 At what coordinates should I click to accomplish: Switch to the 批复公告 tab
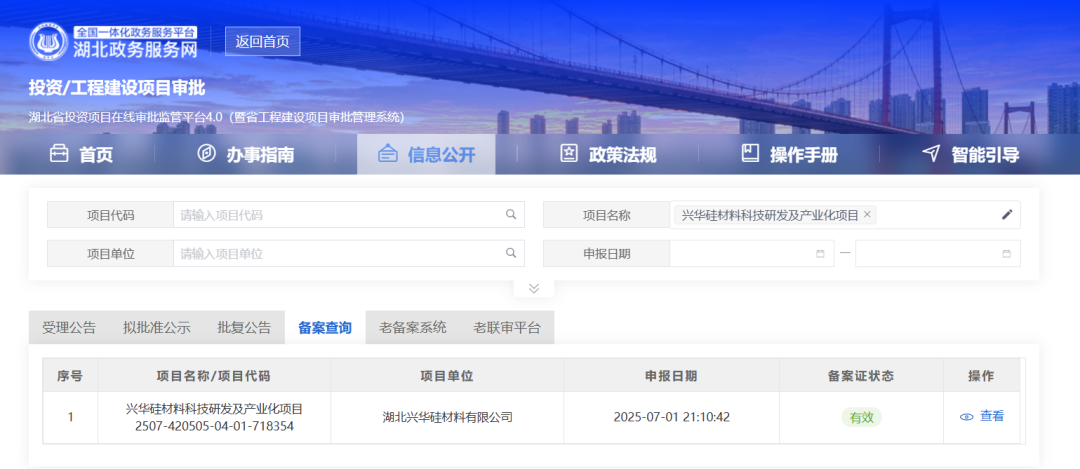click(244, 328)
